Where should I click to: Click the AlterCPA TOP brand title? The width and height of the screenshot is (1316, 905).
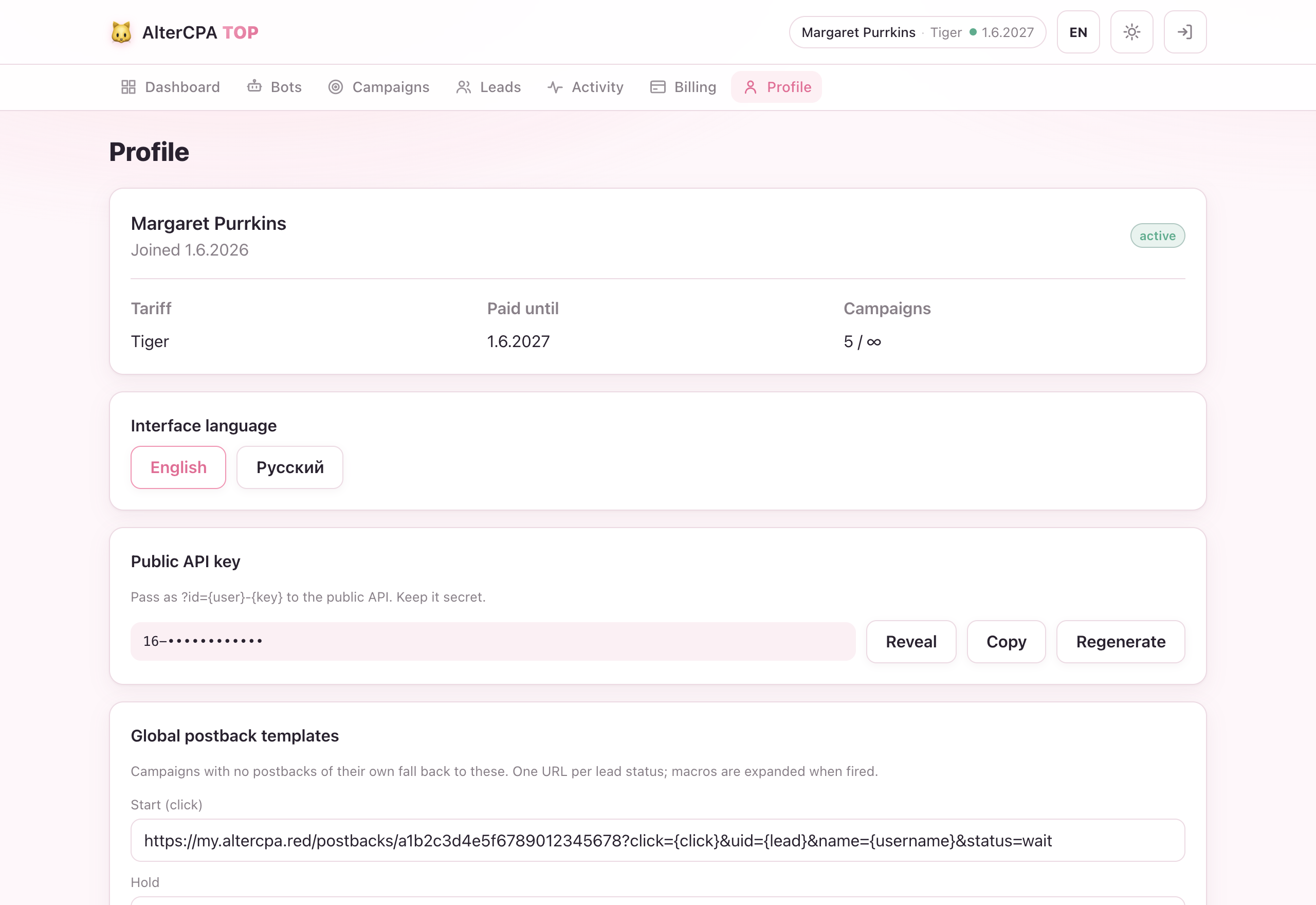coord(200,32)
